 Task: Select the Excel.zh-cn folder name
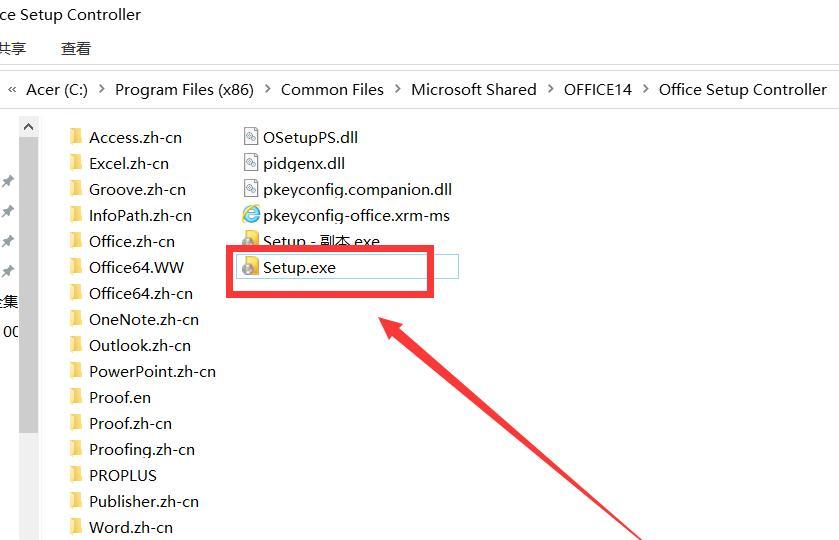[129, 163]
